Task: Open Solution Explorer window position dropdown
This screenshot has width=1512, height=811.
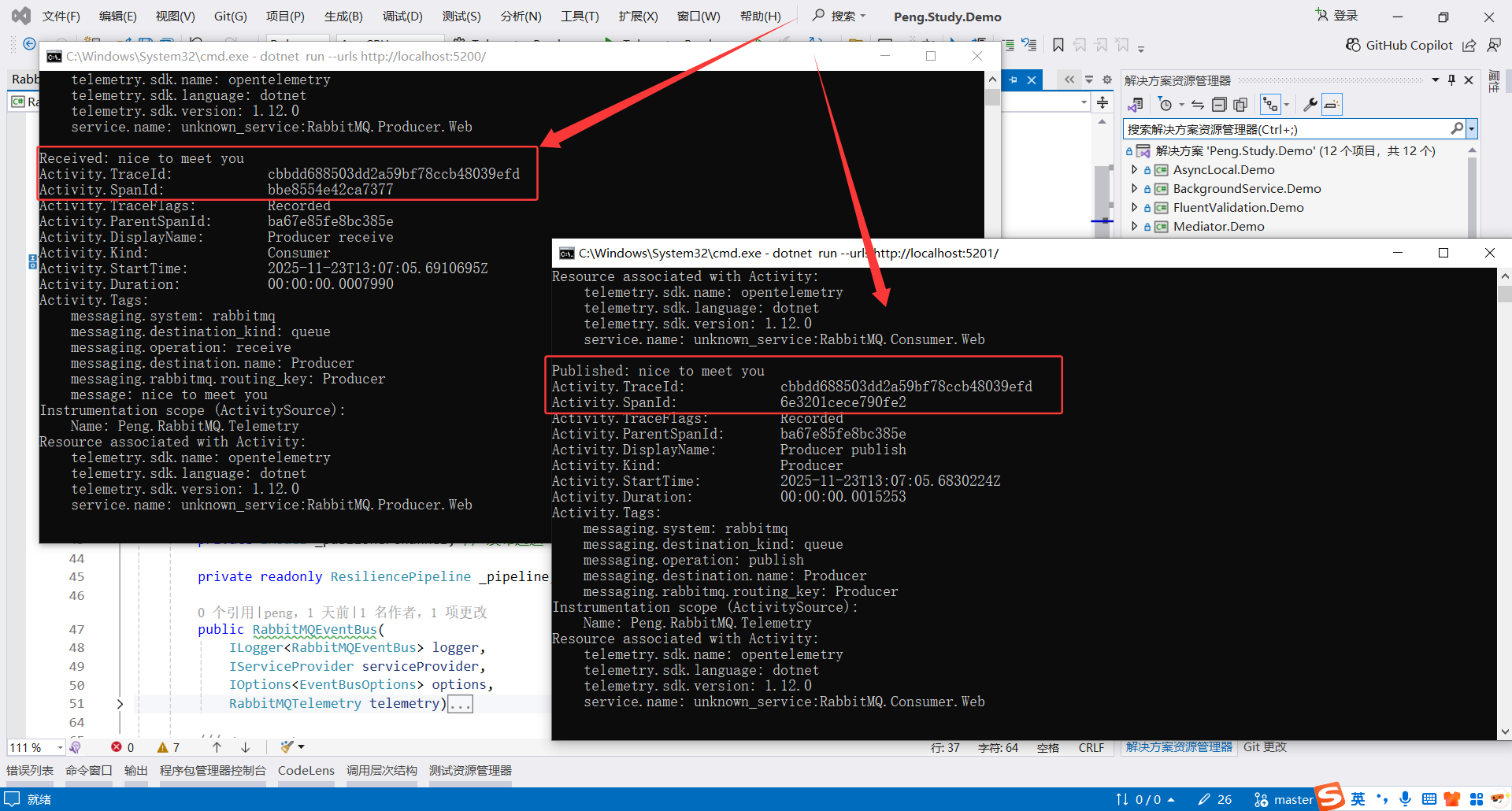Action: (x=1436, y=80)
